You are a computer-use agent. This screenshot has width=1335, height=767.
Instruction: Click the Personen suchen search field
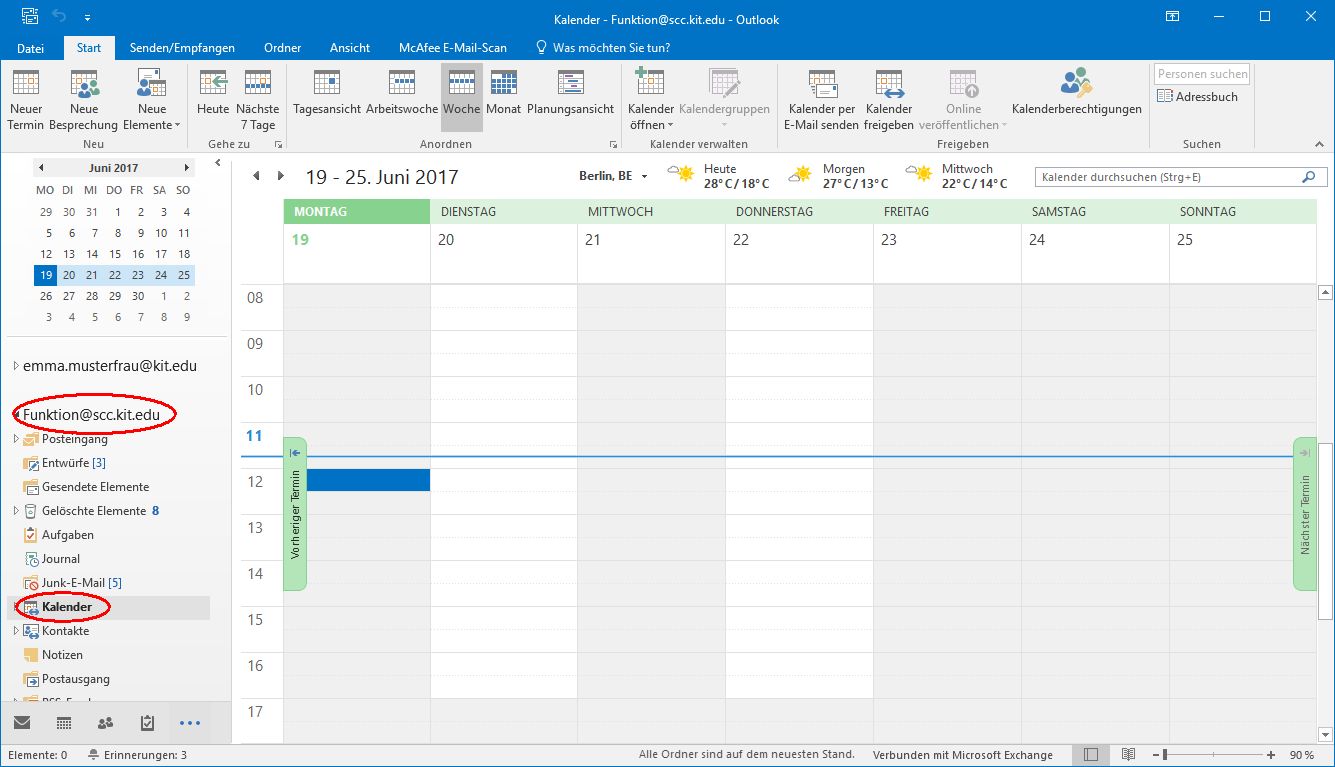(1202, 74)
